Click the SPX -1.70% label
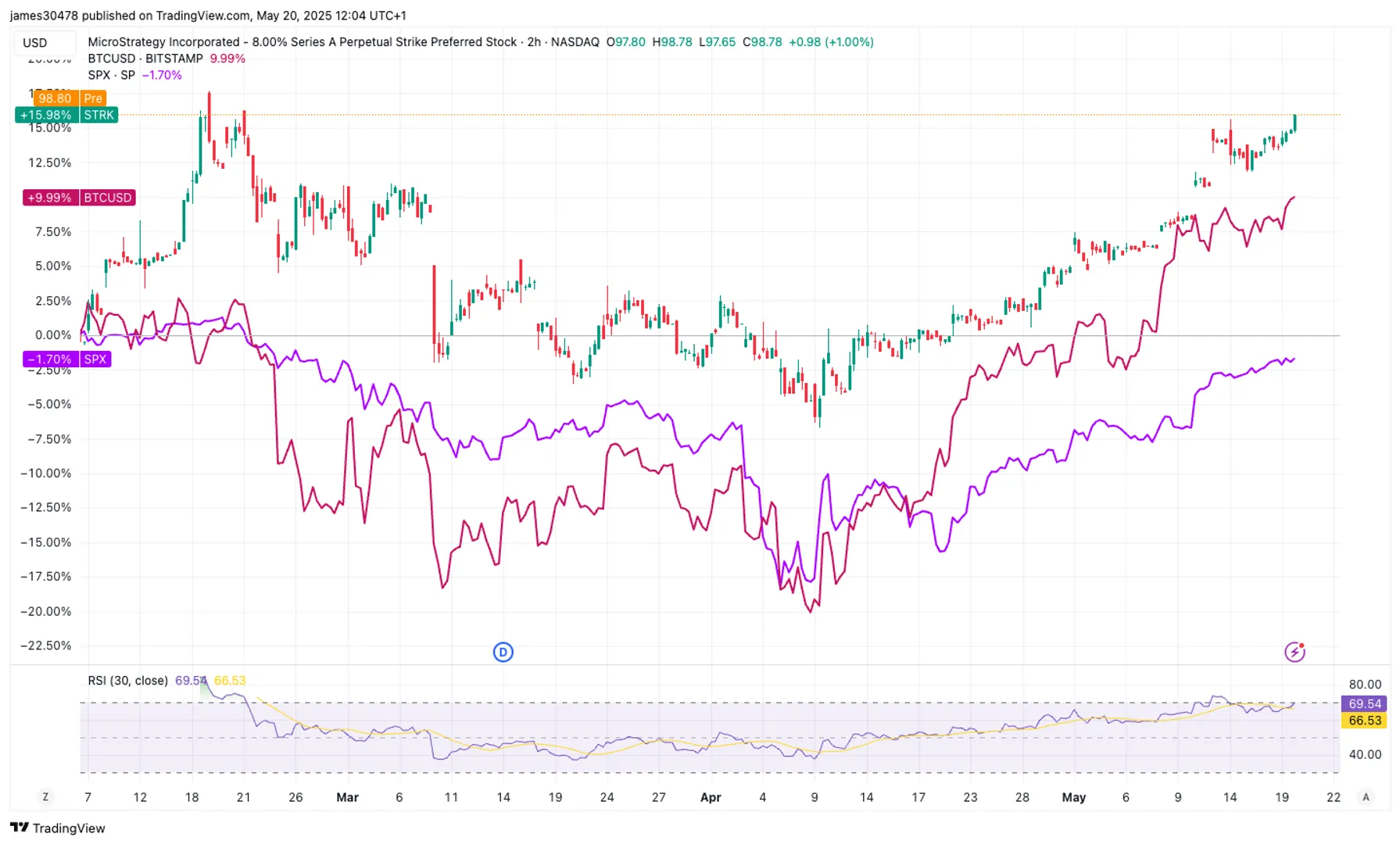The image size is (1400, 844). [x=67, y=359]
